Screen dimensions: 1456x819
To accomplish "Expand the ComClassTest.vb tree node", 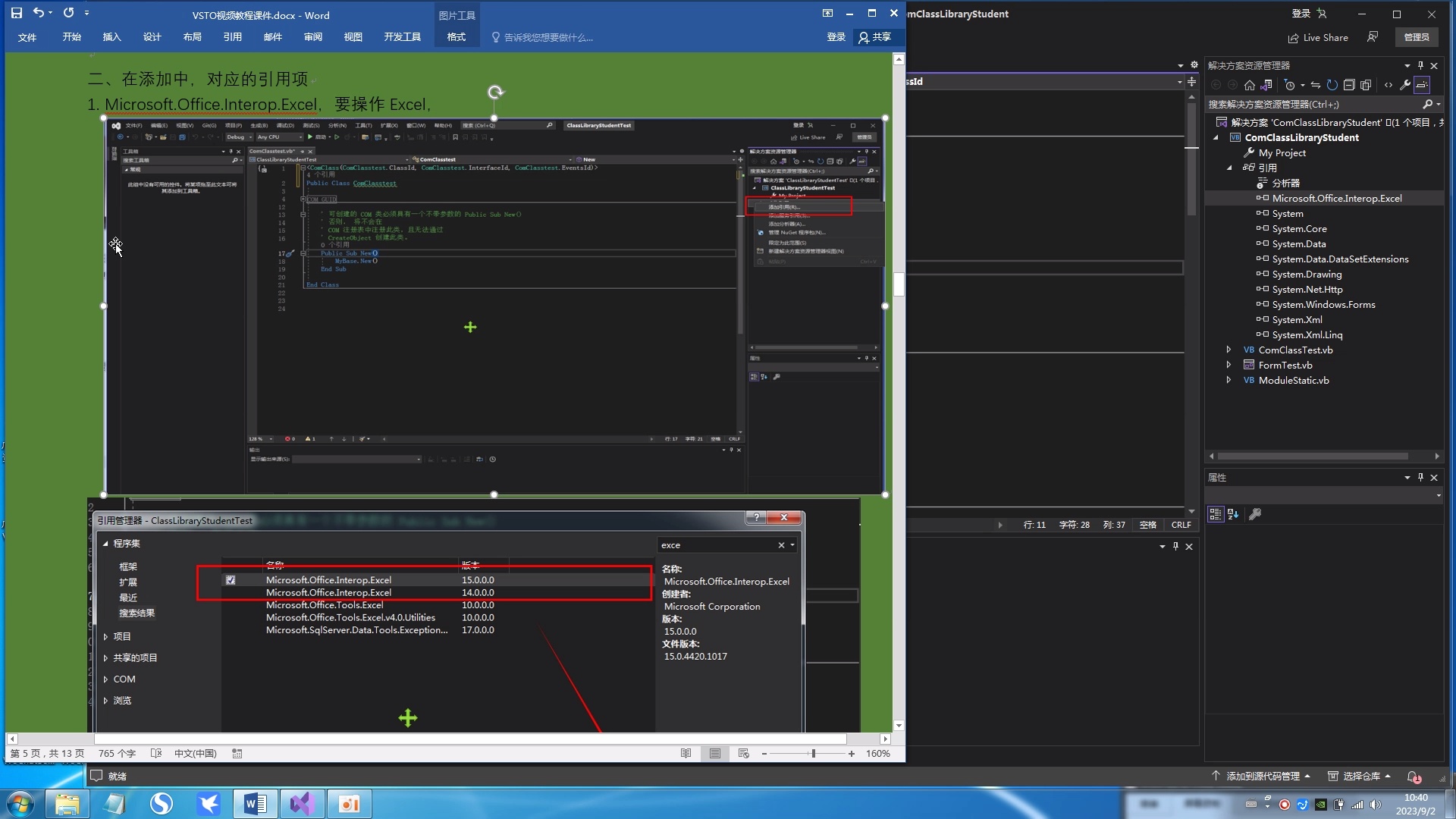I will pos(1228,350).
